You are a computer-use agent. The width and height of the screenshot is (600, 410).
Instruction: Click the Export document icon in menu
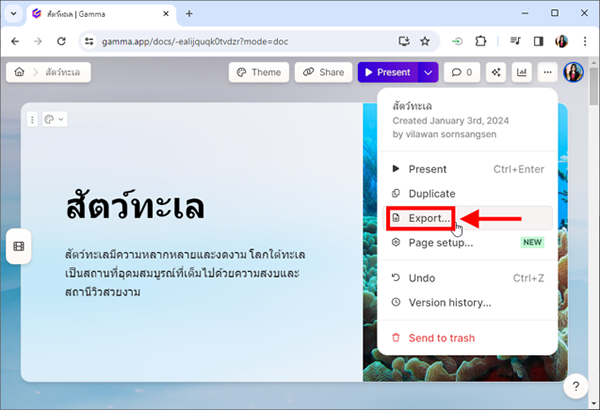click(x=396, y=218)
